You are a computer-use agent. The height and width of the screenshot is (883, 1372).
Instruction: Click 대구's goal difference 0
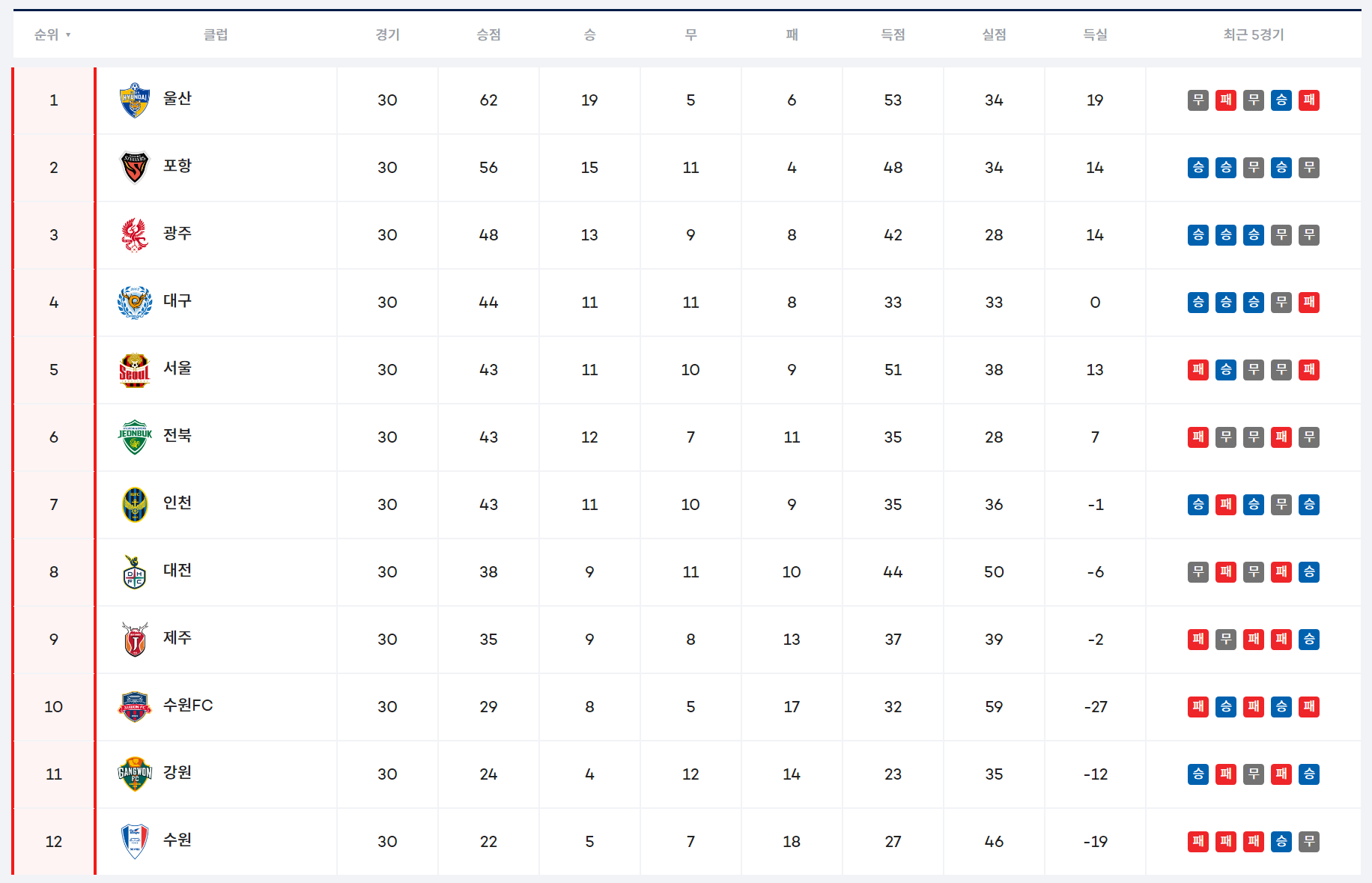(x=1095, y=303)
